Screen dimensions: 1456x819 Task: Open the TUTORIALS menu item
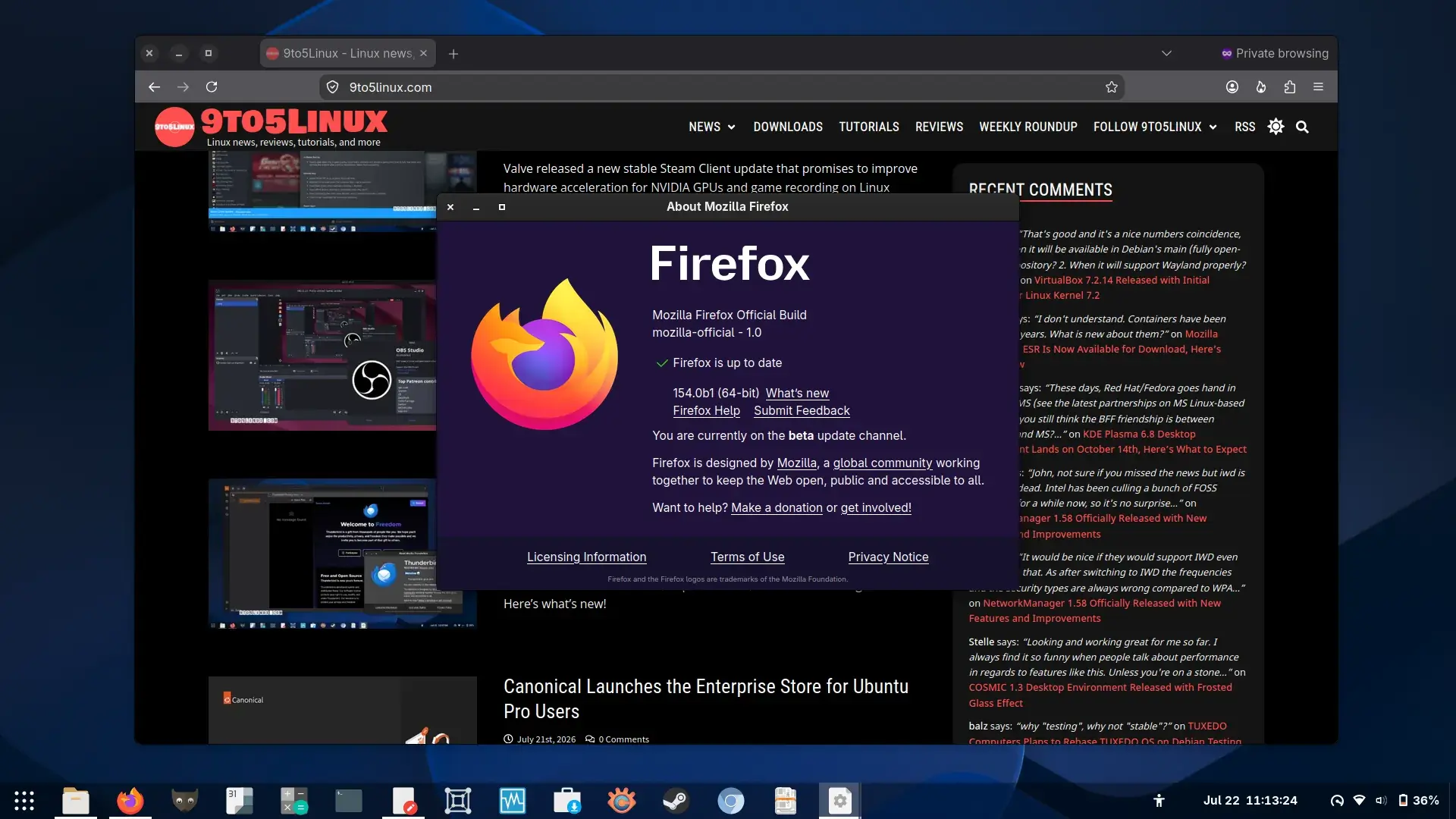(x=869, y=127)
